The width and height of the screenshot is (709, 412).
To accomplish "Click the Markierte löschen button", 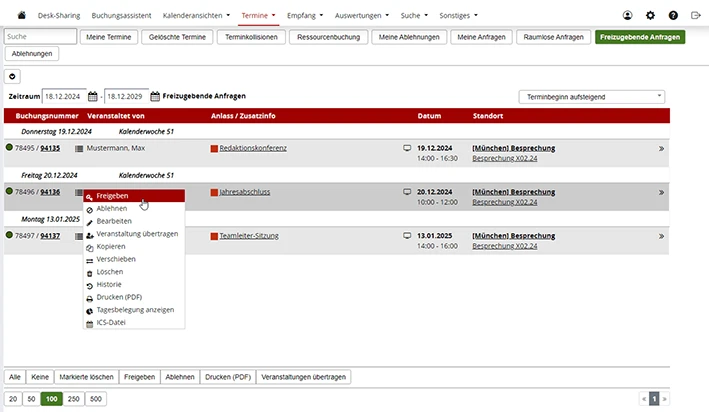I will (x=86, y=377).
